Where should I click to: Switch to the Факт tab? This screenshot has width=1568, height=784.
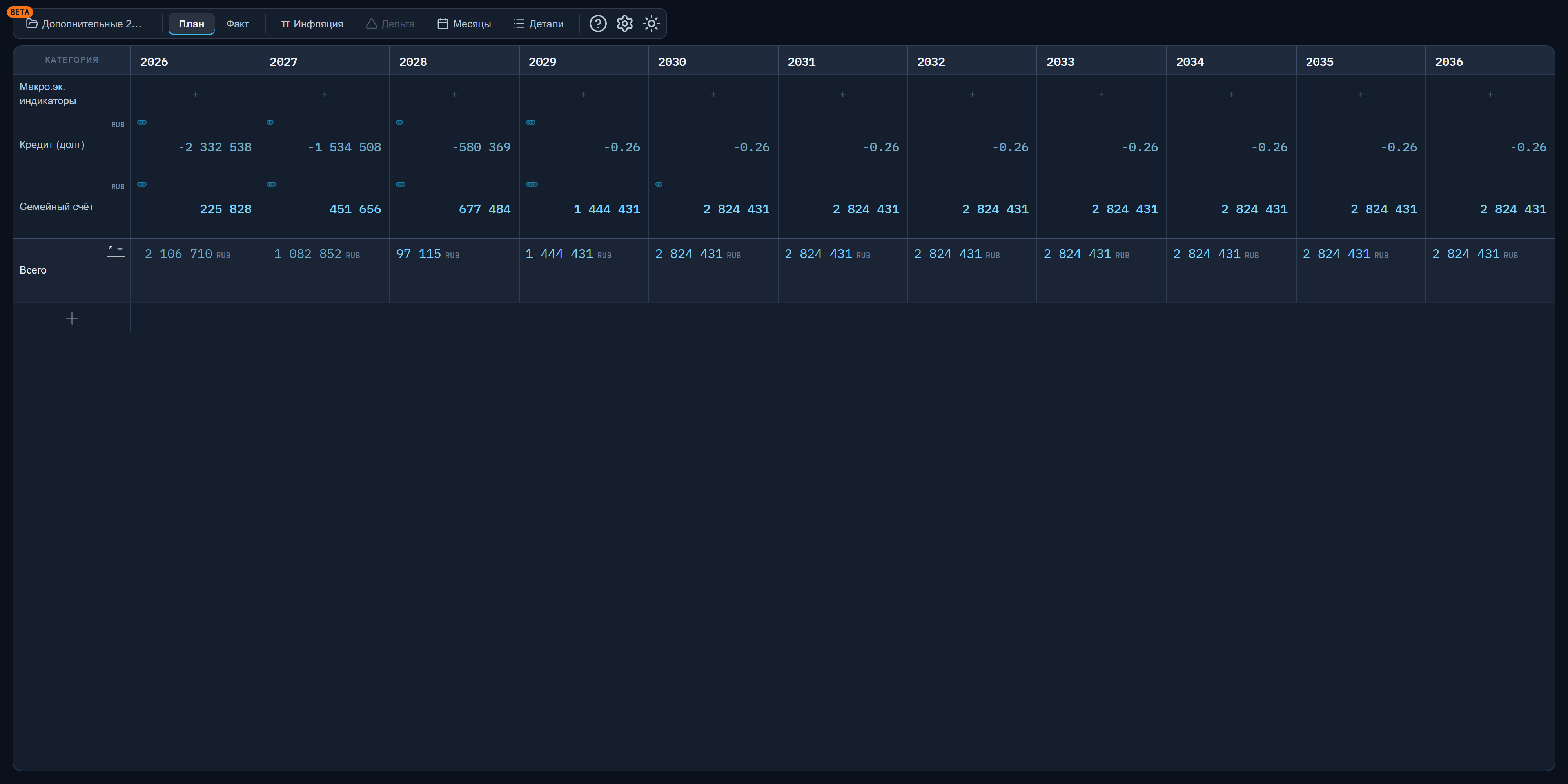(x=238, y=24)
